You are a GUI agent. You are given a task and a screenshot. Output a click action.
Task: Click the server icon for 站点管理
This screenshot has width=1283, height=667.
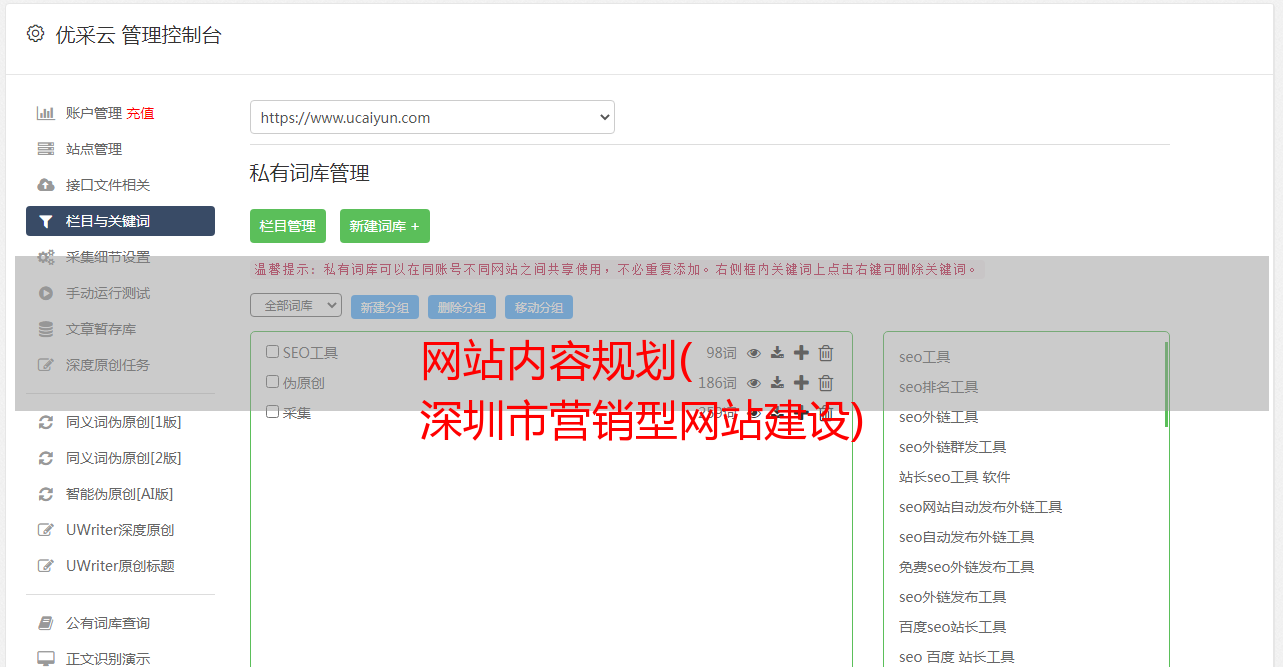click(46, 149)
